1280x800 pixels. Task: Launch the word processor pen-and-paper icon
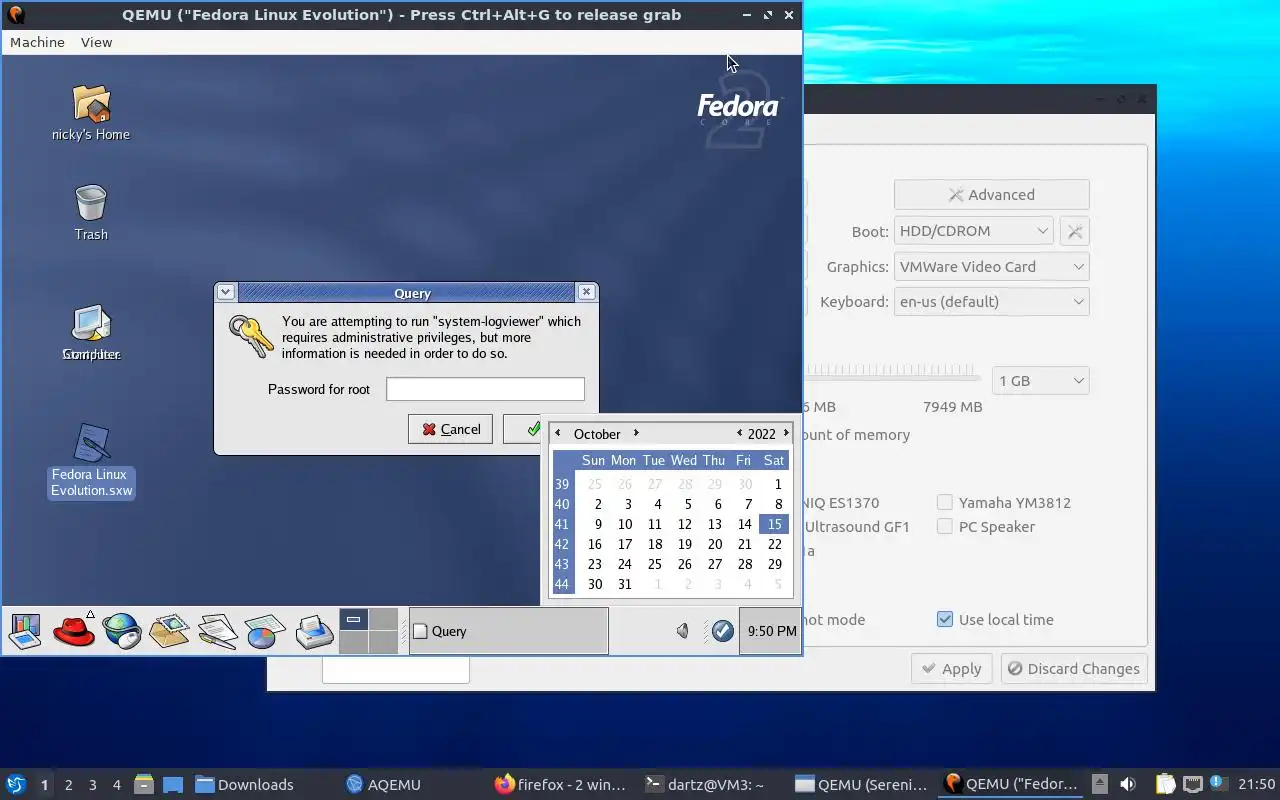(217, 631)
